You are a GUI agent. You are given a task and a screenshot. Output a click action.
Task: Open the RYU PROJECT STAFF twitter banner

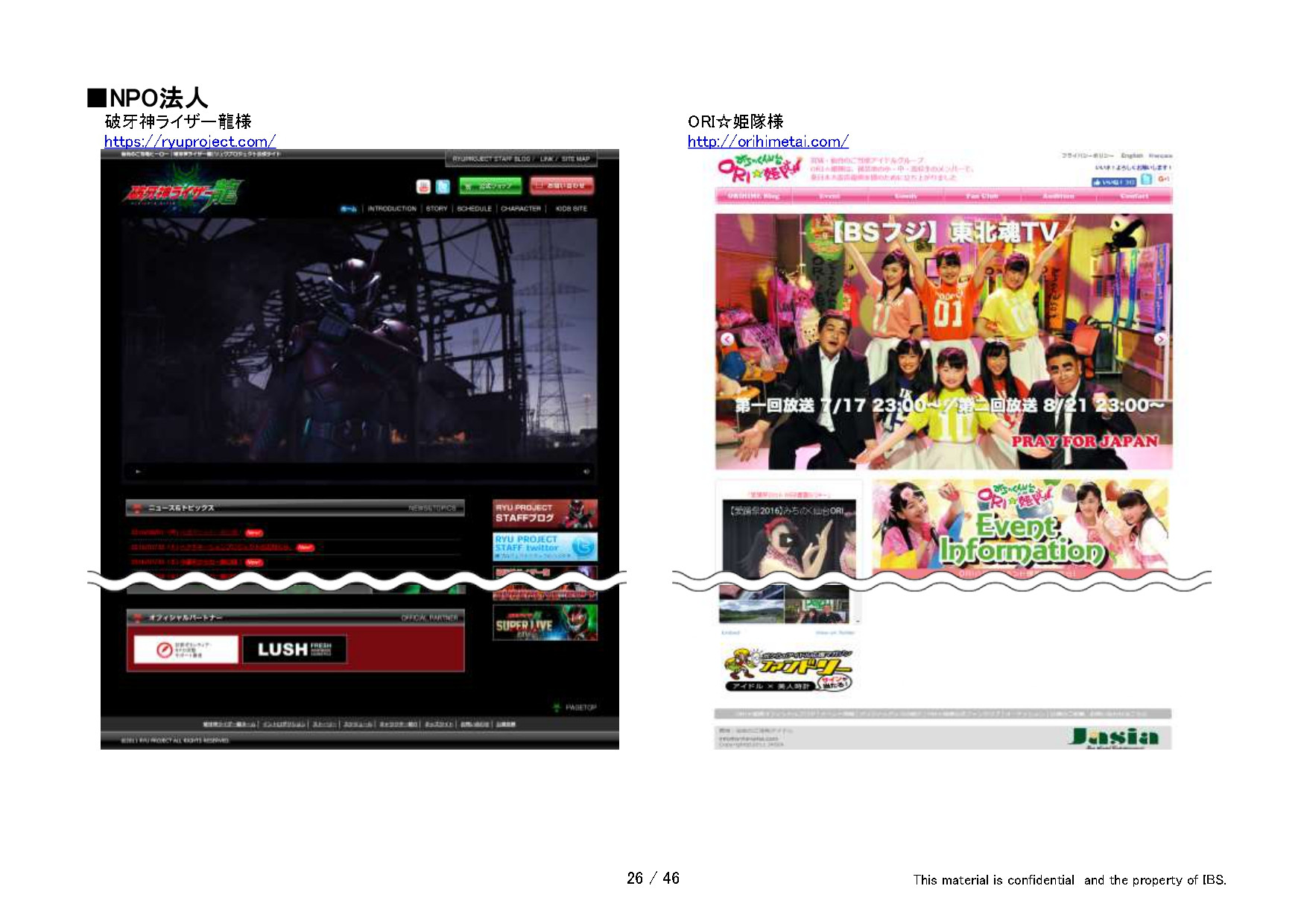click(545, 546)
